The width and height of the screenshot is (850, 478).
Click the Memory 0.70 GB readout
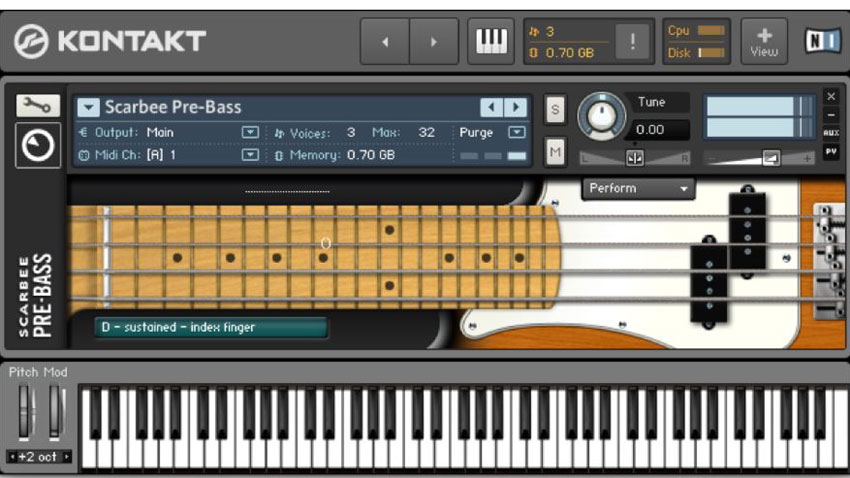point(371,155)
